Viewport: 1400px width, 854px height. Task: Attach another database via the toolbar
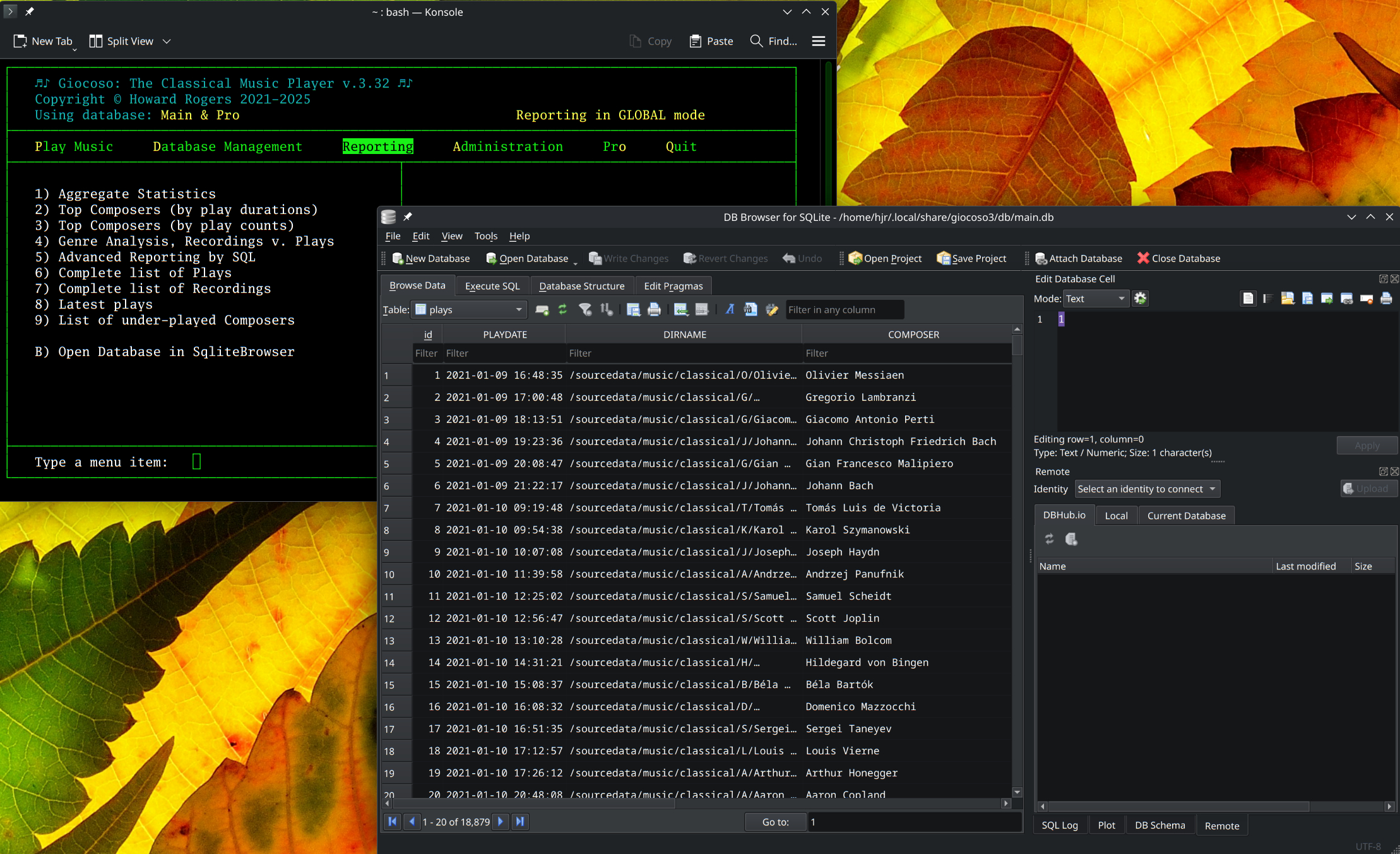1078,258
